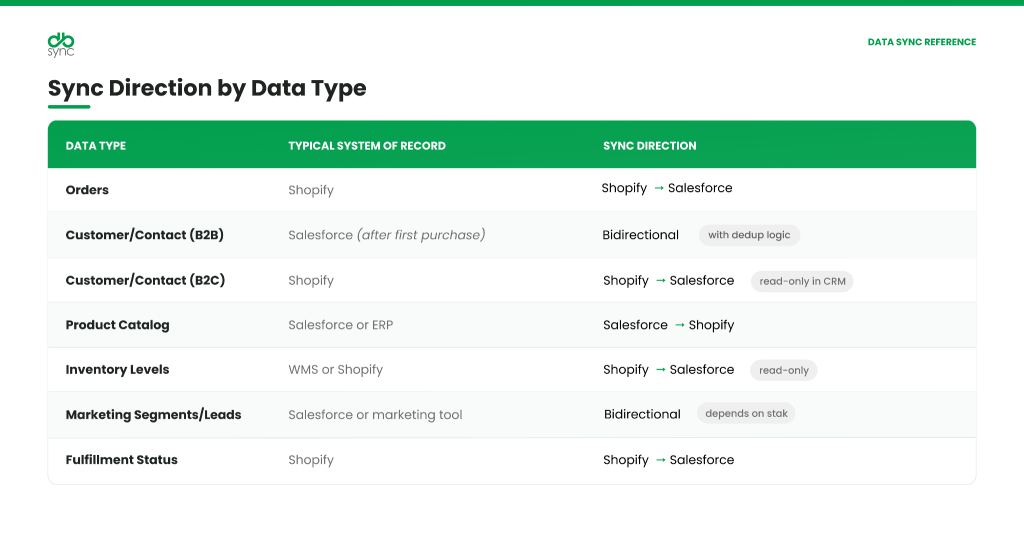Click the DBSync logo
The width and height of the screenshot is (1024, 540).
click(61, 45)
